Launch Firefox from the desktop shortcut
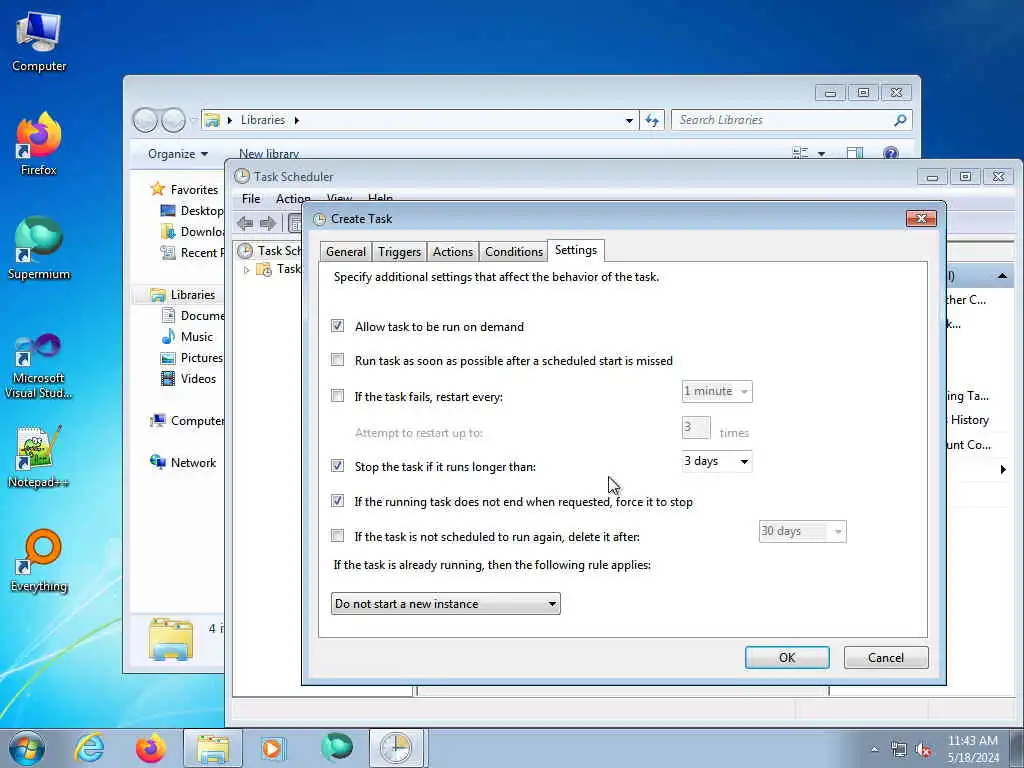The image size is (1024, 768). click(39, 144)
